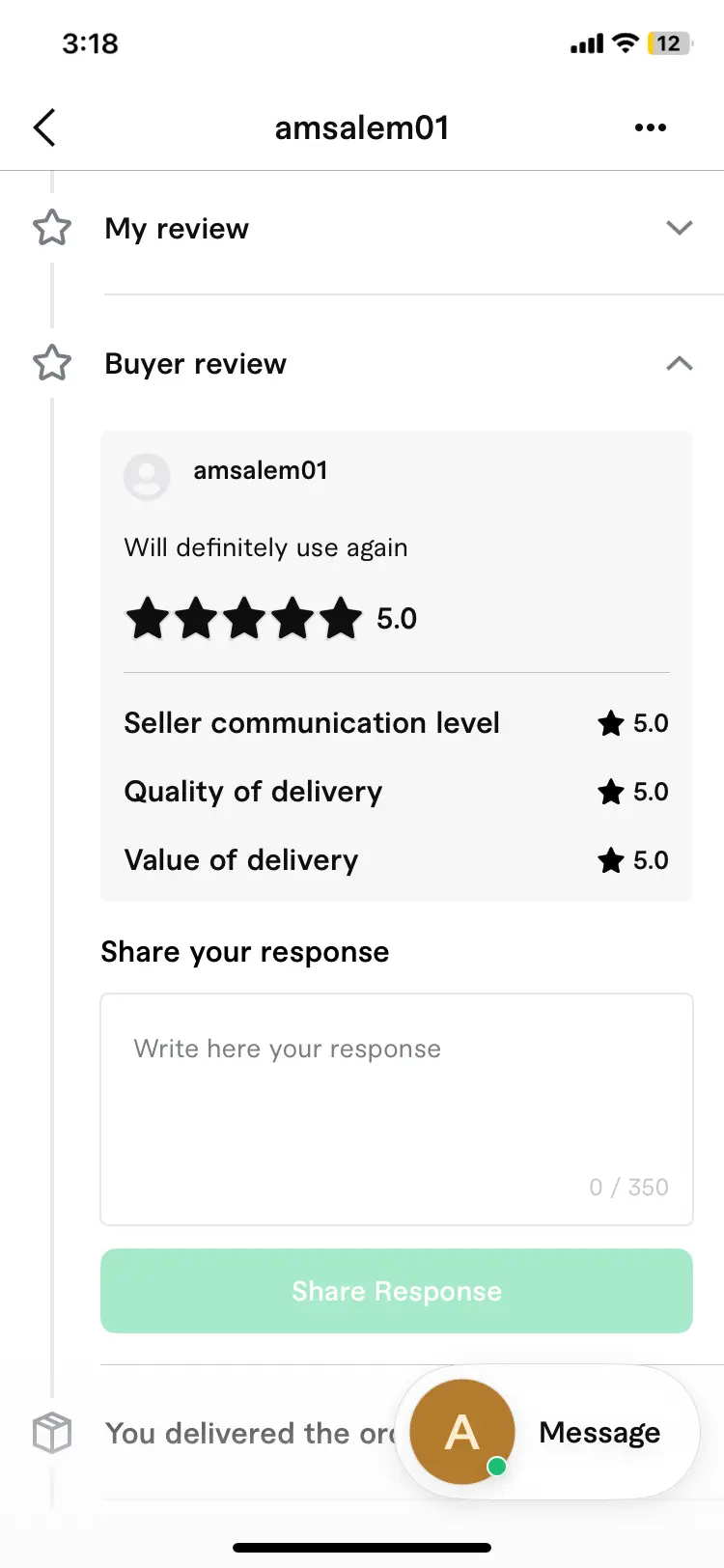This screenshot has width=724, height=1568.
Task: Tap the five-star overall rating row
Action: (x=271, y=618)
